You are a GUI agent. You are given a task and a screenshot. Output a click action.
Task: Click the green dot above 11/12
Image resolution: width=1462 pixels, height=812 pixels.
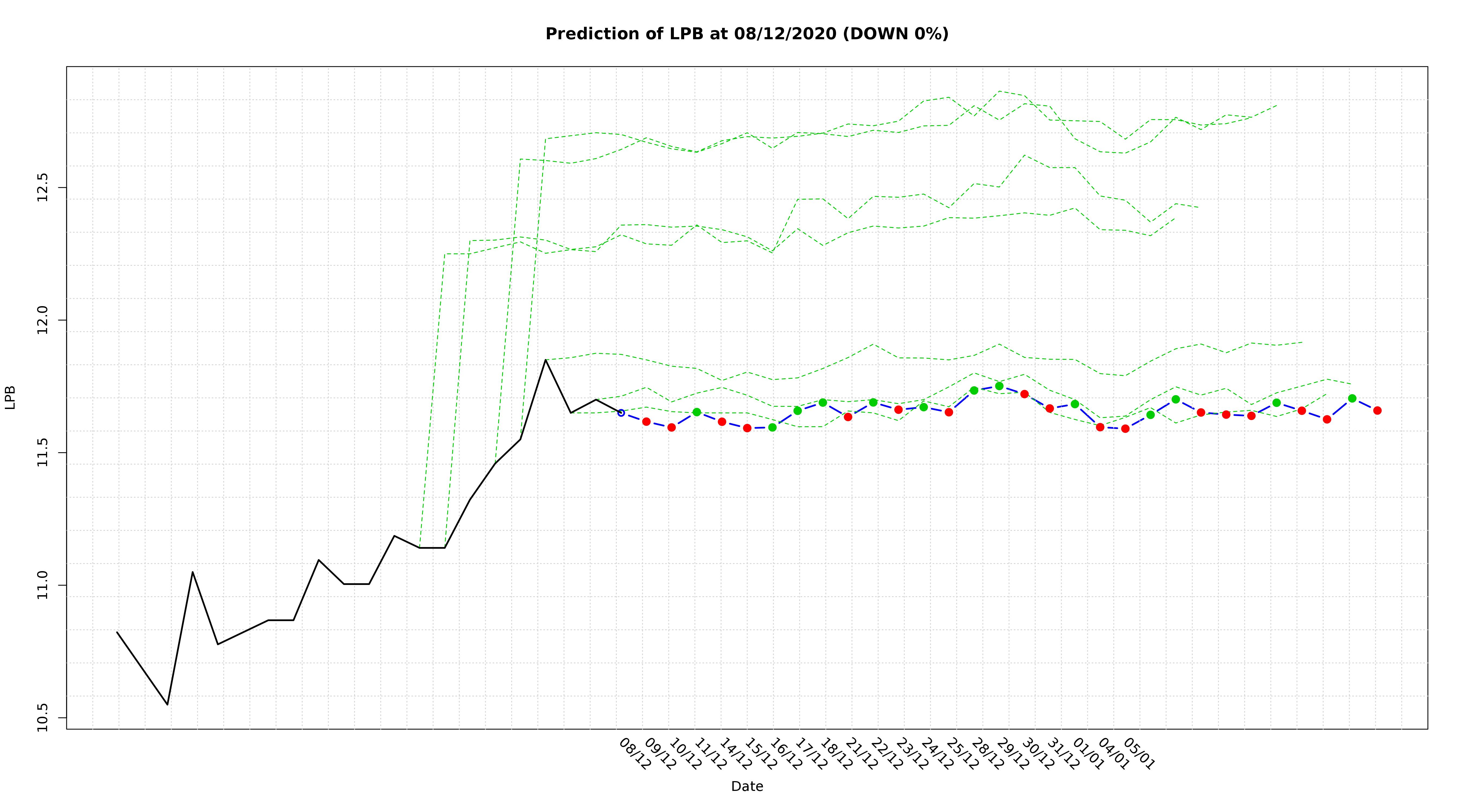click(697, 412)
